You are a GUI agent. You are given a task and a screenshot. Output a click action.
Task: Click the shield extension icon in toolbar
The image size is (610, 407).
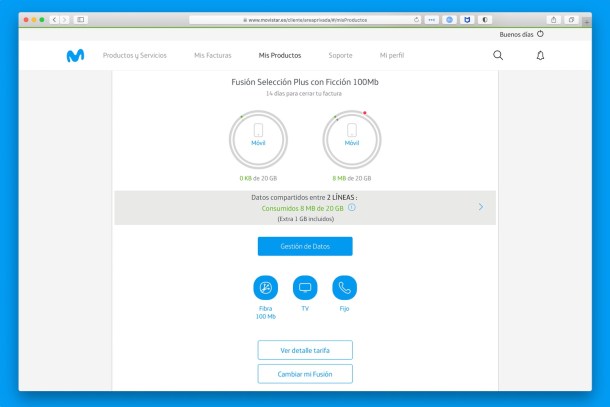pyautogui.click(x=467, y=19)
